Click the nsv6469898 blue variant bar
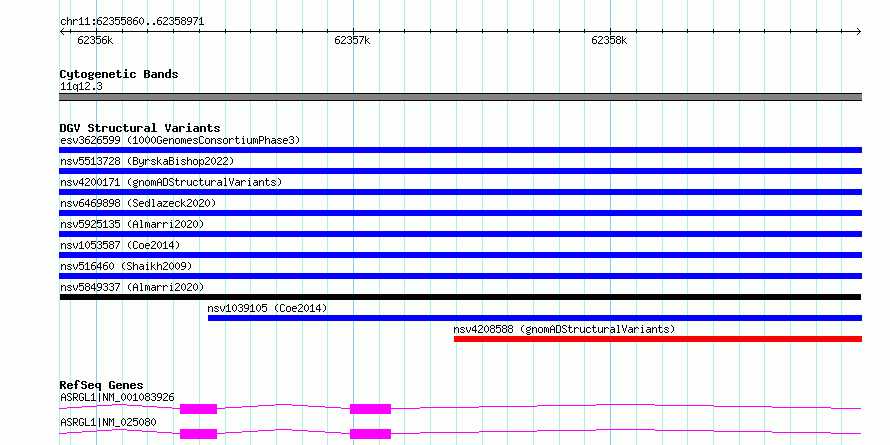The width and height of the screenshot is (890, 445). point(460,213)
